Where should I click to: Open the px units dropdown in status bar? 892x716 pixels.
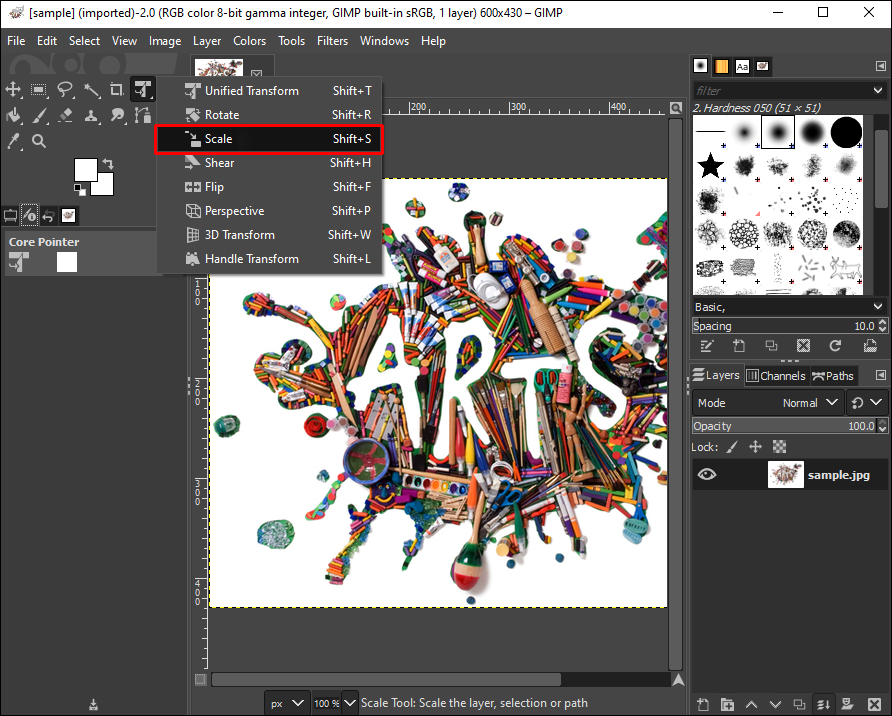coord(287,703)
